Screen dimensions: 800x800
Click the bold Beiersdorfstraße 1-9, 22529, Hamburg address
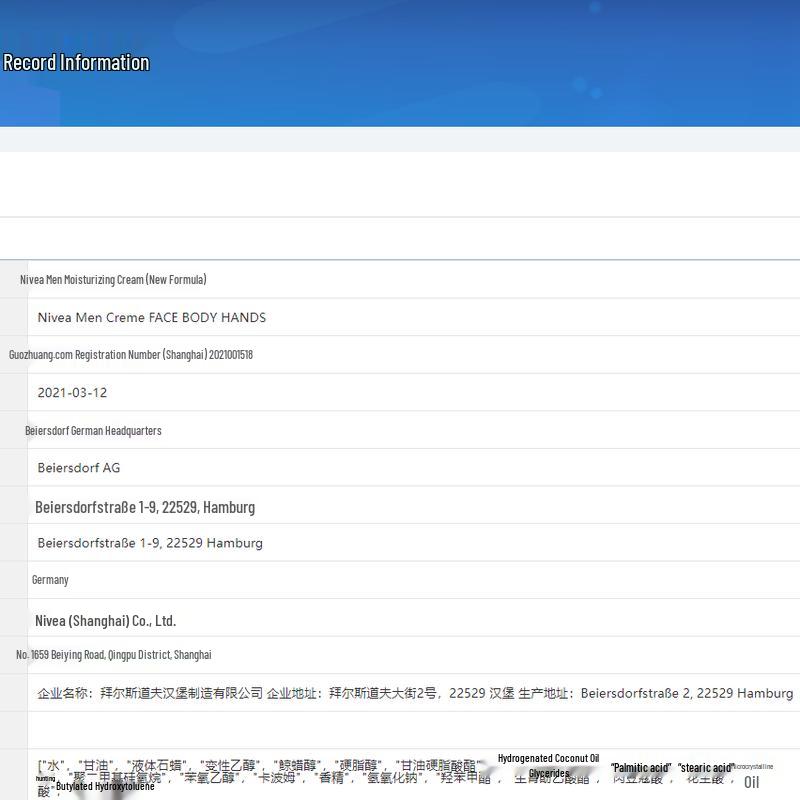(x=145, y=507)
